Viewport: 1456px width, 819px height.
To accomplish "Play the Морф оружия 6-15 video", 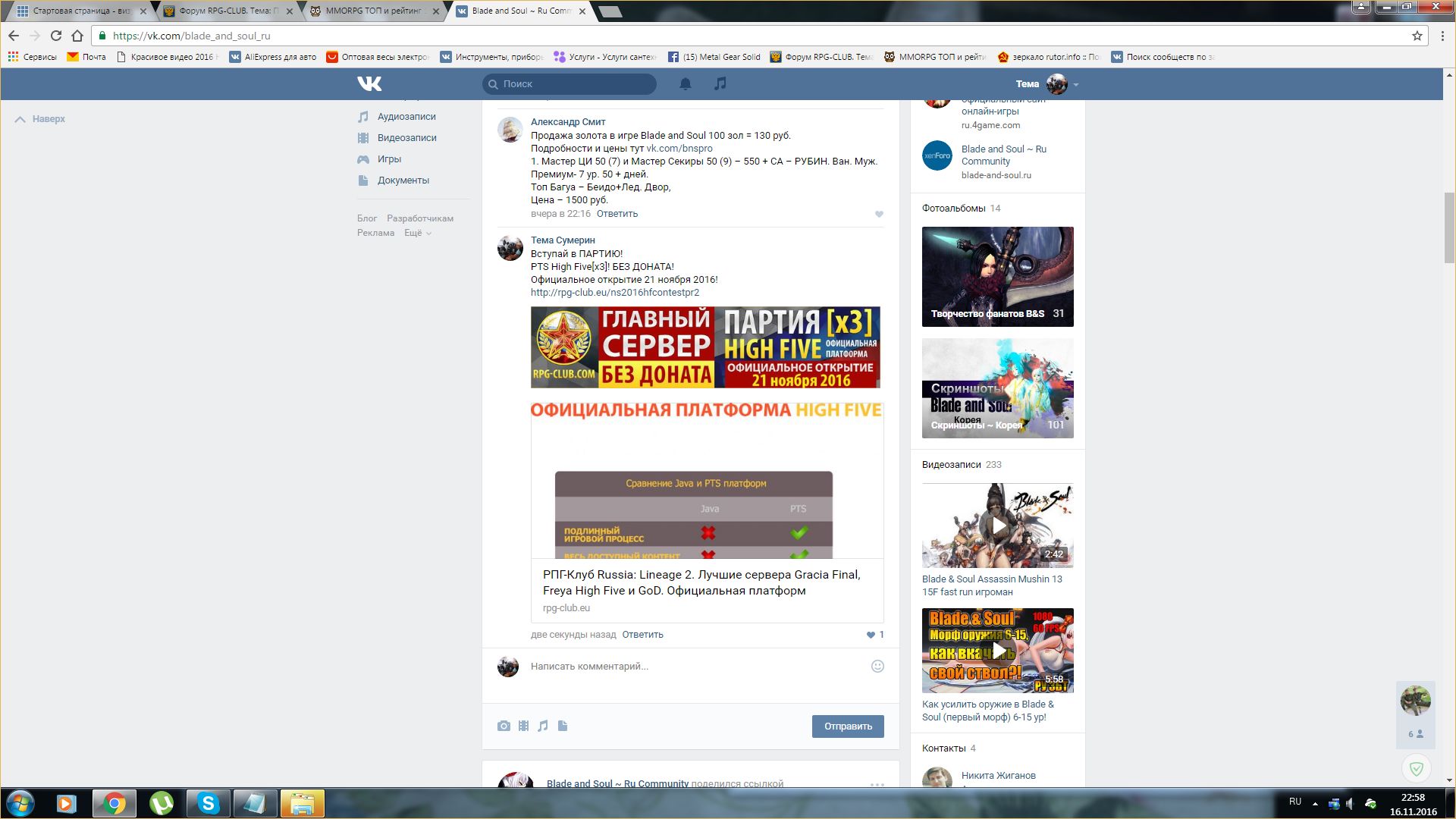I will tap(998, 651).
